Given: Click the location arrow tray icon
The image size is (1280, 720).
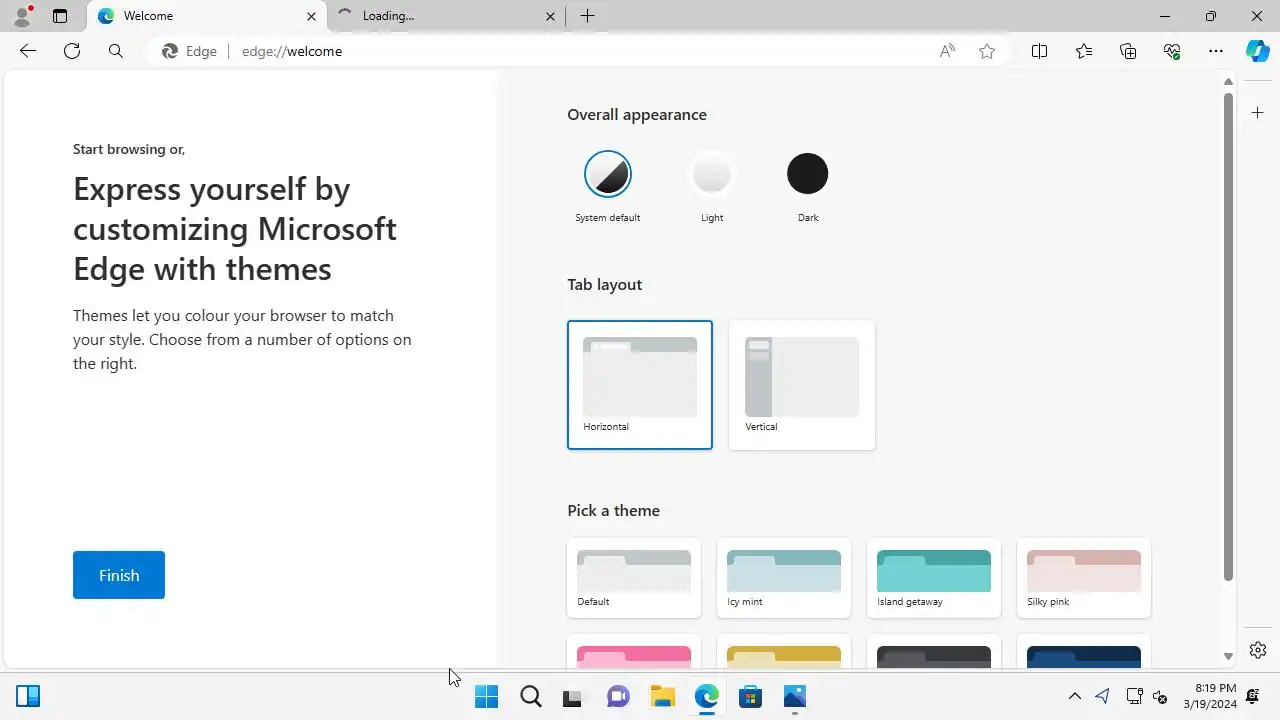Looking at the screenshot, I should 1102,696.
